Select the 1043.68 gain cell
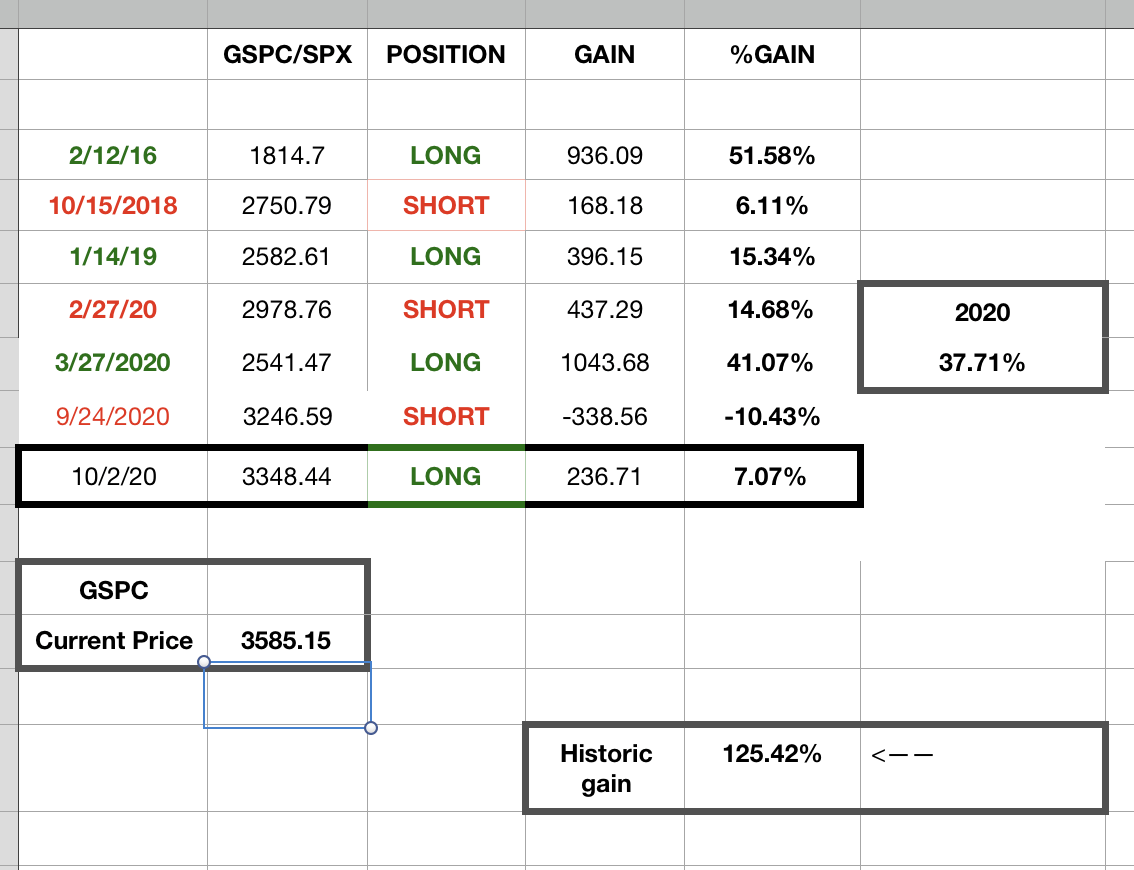 (604, 362)
